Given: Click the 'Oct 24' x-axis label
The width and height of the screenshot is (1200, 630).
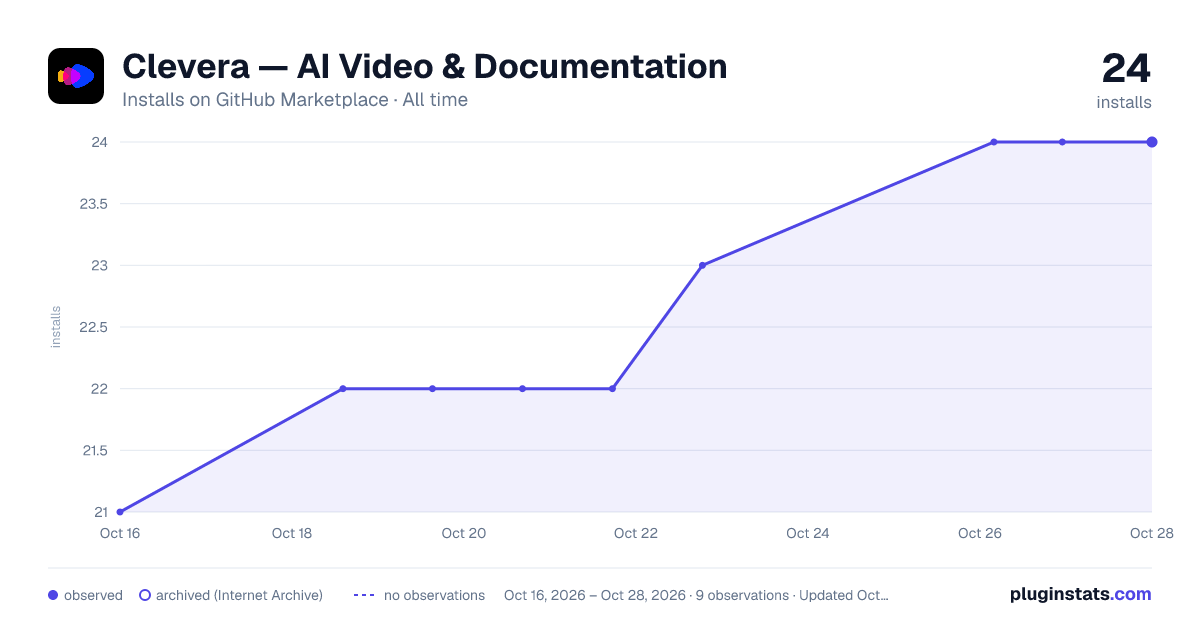Looking at the screenshot, I should [x=808, y=533].
